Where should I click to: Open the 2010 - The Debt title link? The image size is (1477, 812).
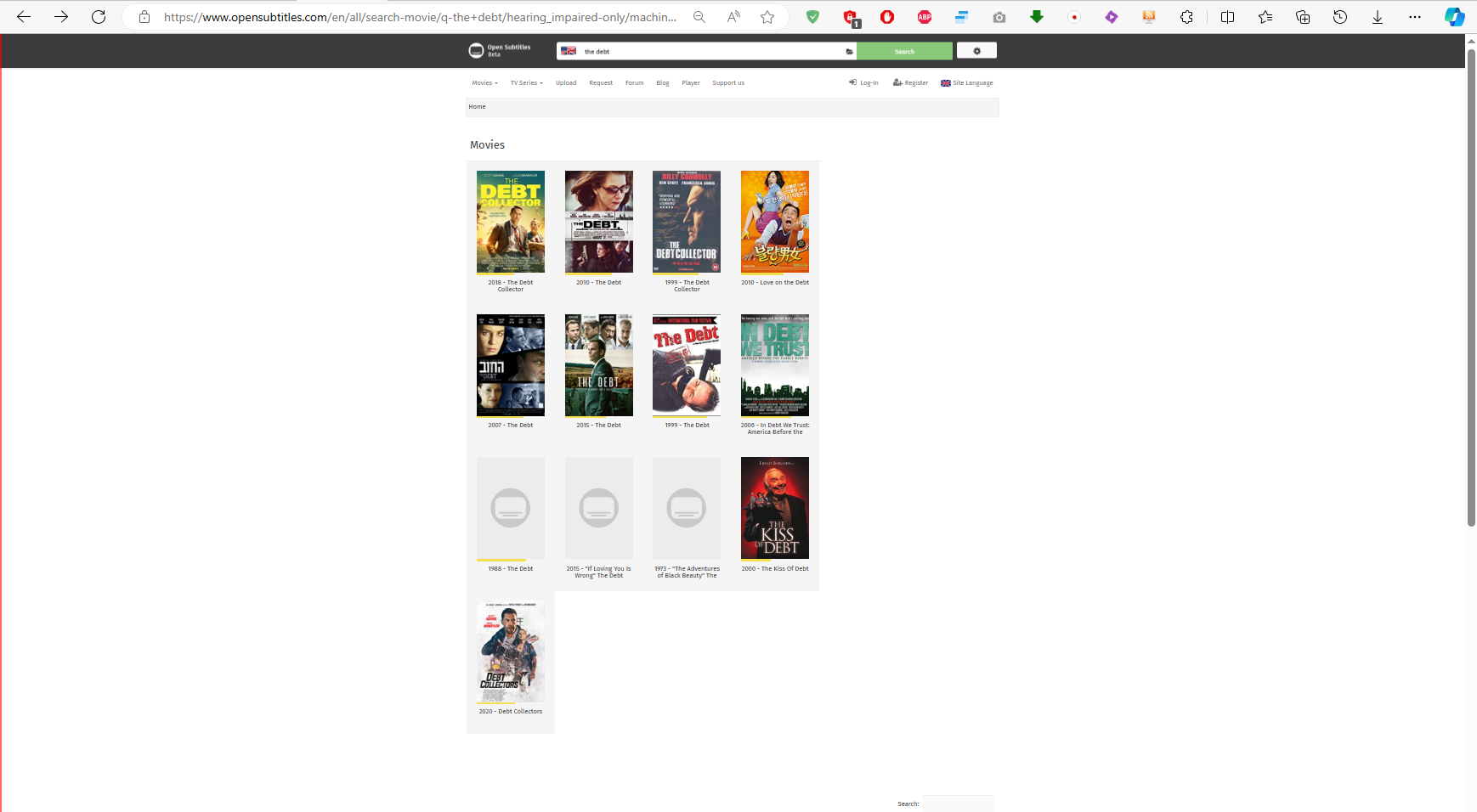(x=599, y=283)
